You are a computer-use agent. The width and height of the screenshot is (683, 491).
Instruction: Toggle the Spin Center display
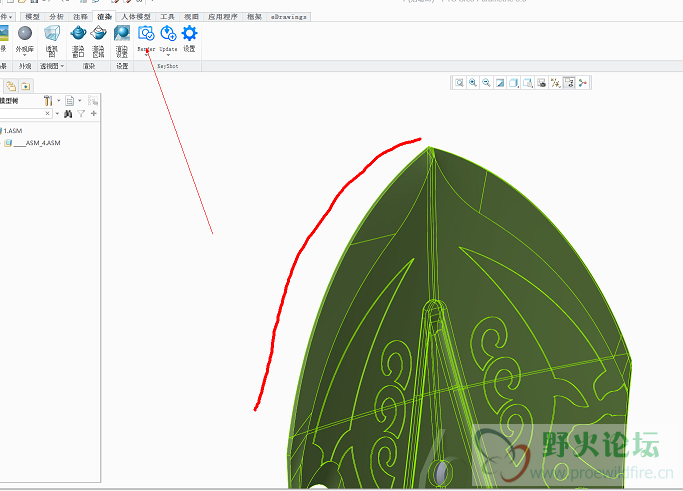pyautogui.click(x=583, y=83)
